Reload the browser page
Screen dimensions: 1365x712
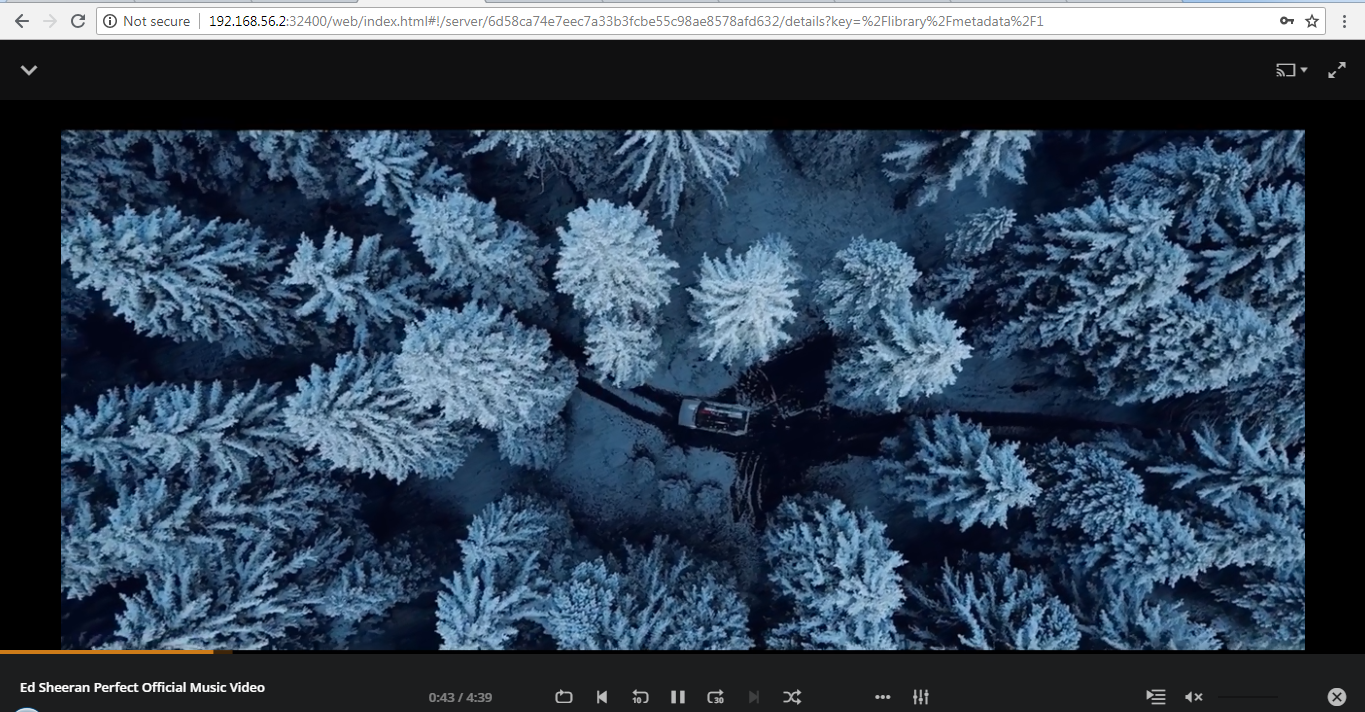pyautogui.click(x=78, y=21)
